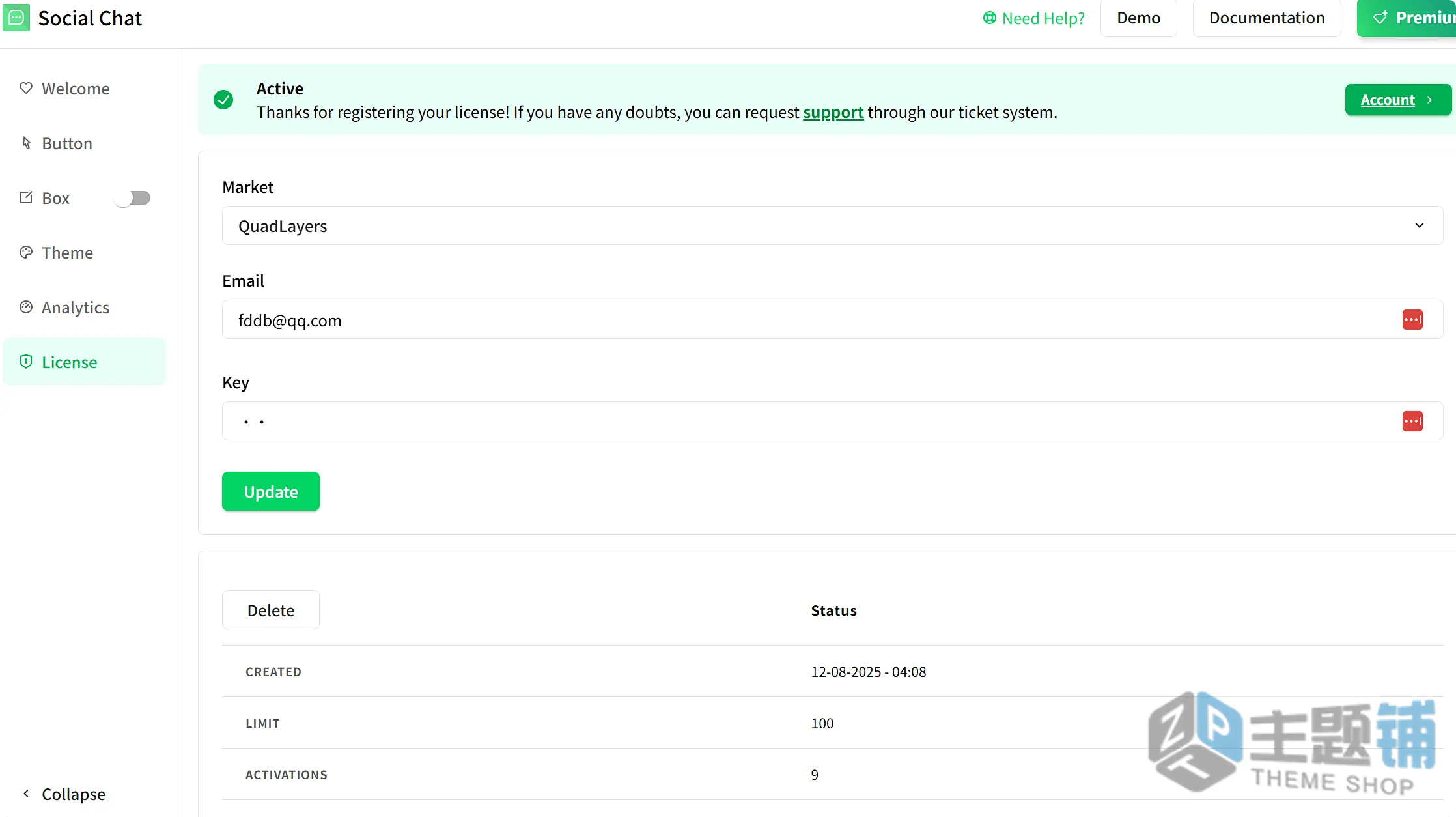Click the green Active checkmark icon
The height and width of the screenshot is (817, 1456).
223,100
